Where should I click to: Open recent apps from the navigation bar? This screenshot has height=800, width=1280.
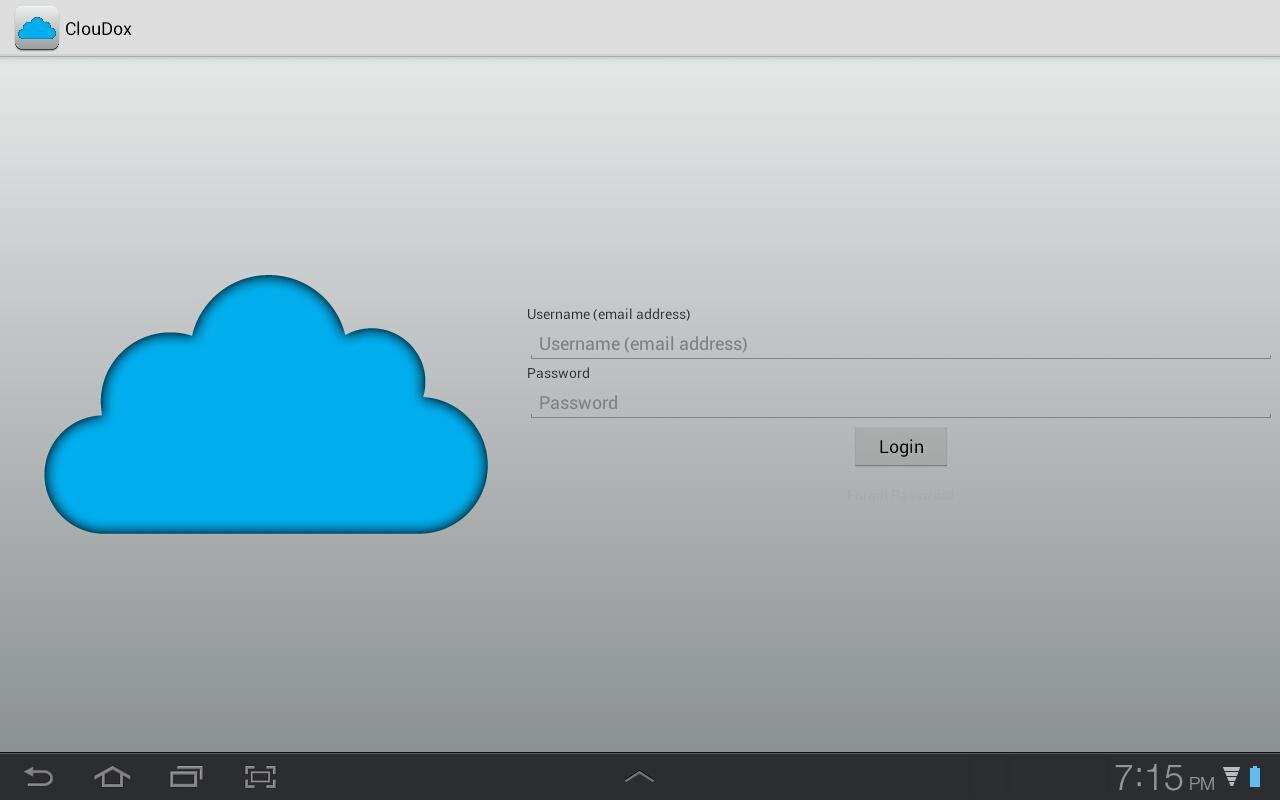tap(185, 777)
